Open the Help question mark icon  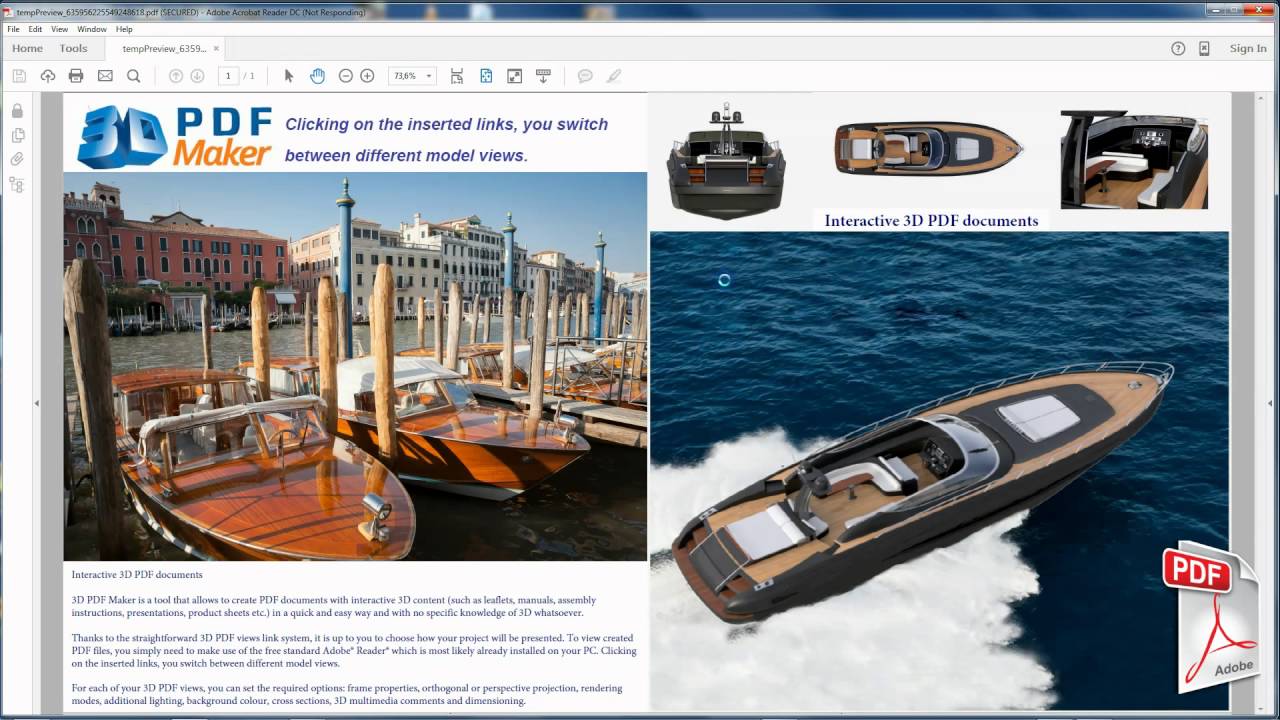1178,48
